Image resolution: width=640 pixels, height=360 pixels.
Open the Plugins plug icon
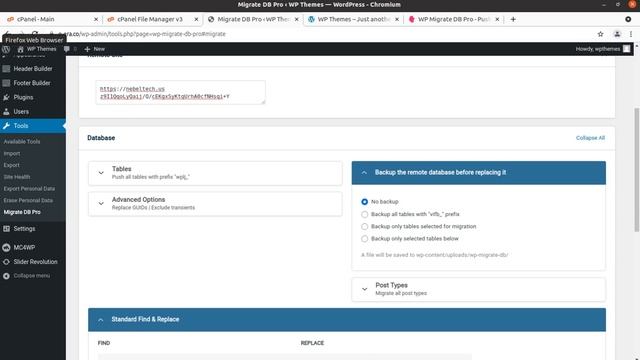click(6, 97)
